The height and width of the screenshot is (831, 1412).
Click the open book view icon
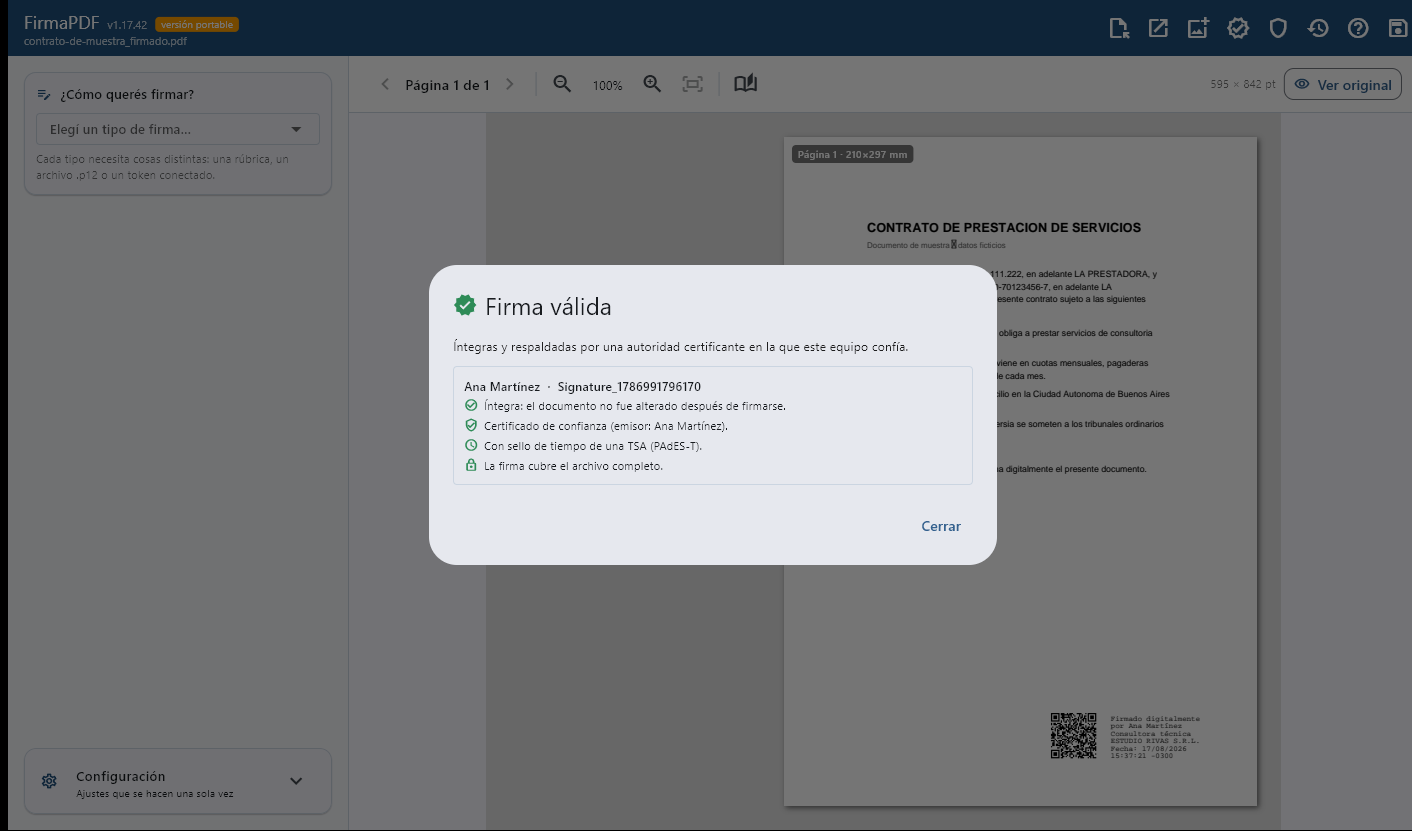tap(745, 84)
